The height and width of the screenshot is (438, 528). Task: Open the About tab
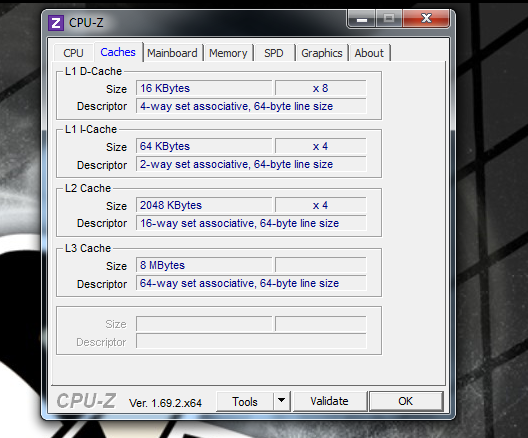pyautogui.click(x=369, y=53)
